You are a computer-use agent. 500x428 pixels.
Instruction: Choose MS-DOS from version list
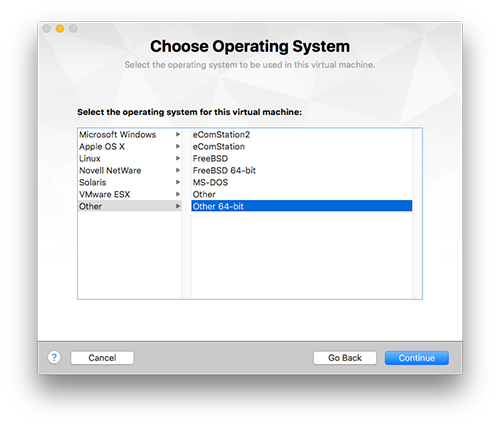click(302, 182)
